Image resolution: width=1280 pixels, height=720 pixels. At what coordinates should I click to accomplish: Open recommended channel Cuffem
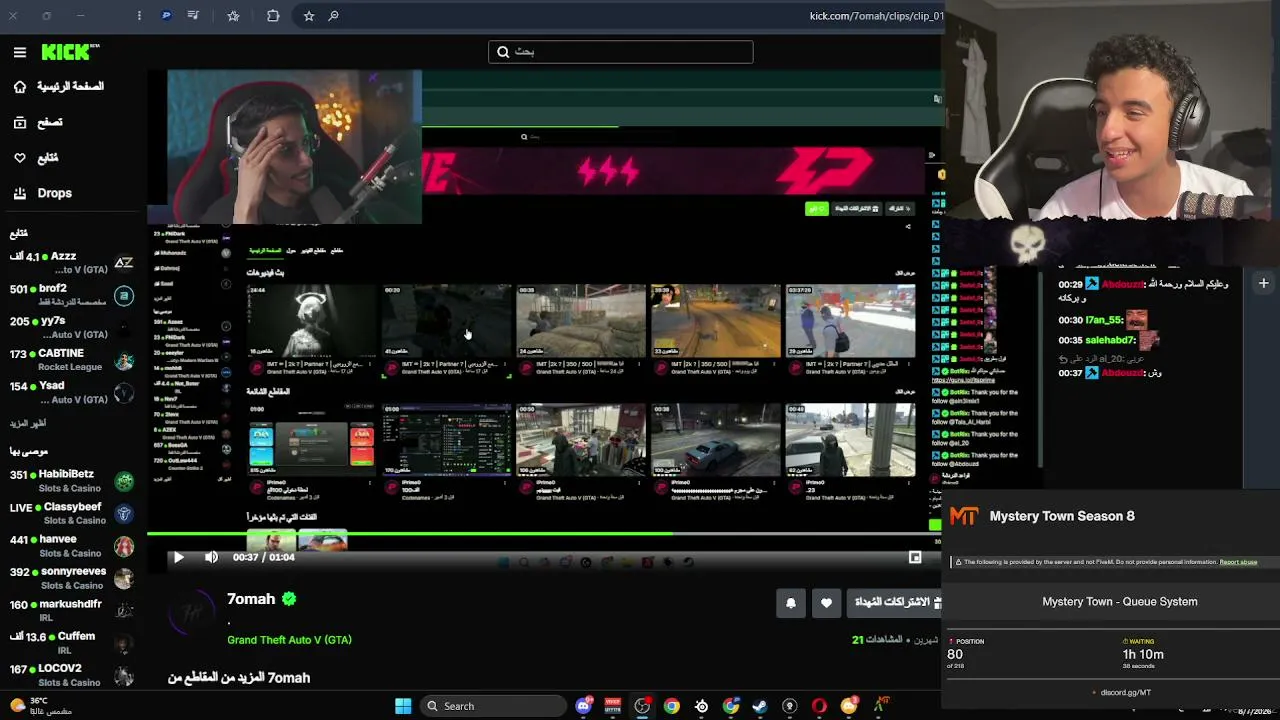[72, 643]
